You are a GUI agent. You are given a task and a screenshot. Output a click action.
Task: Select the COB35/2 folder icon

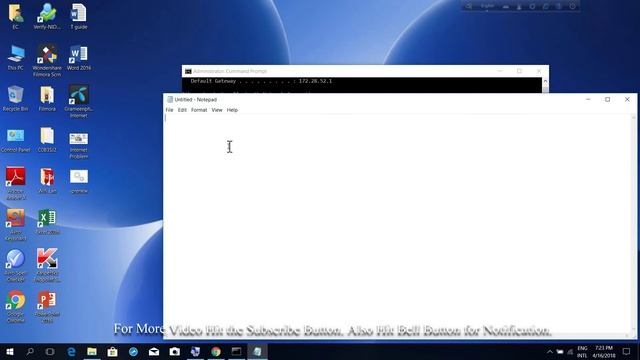tap(47, 140)
